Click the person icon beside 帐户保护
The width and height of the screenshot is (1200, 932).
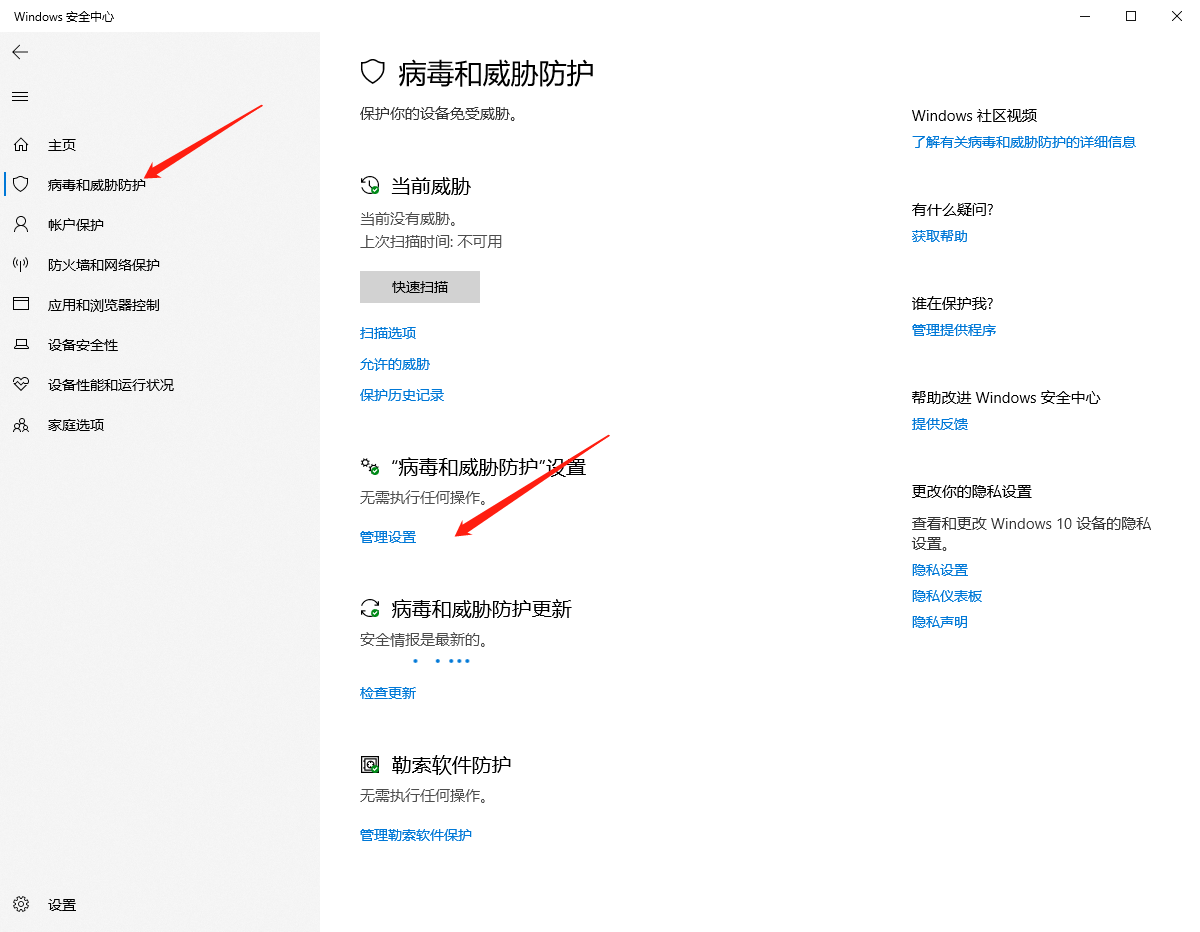point(21,225)
